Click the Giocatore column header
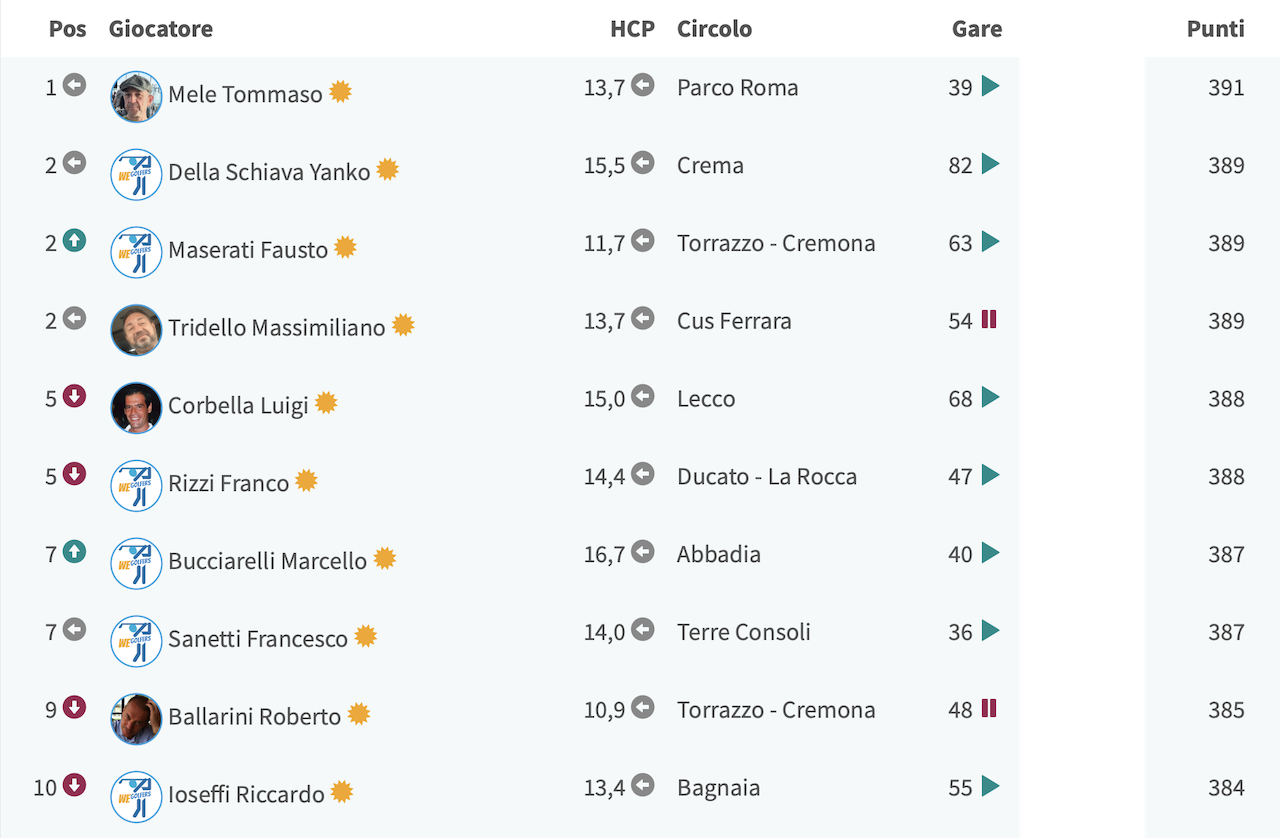Viewport: 1280px width, 838px height. tap(161, 29)
